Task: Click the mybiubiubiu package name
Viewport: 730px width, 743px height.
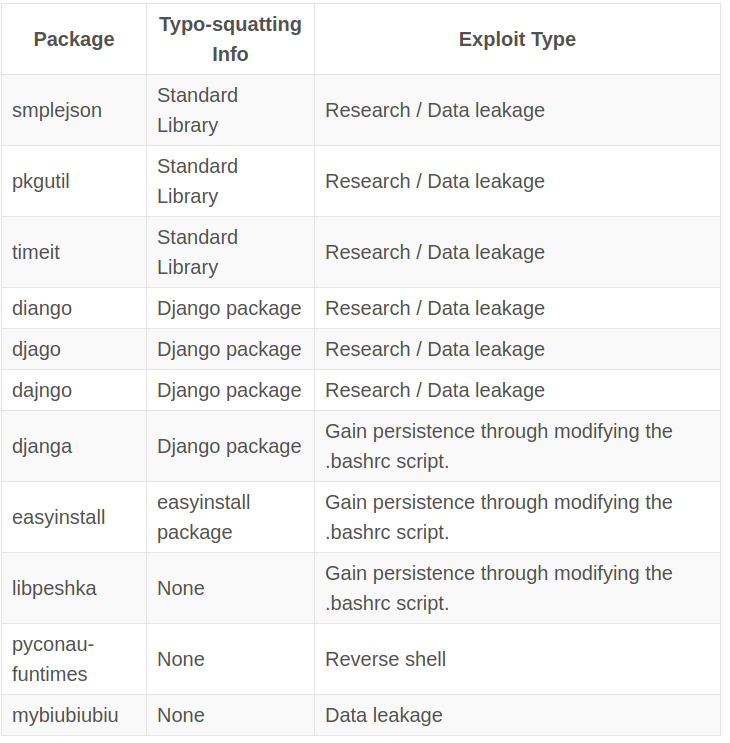Action: pos(65,716)
